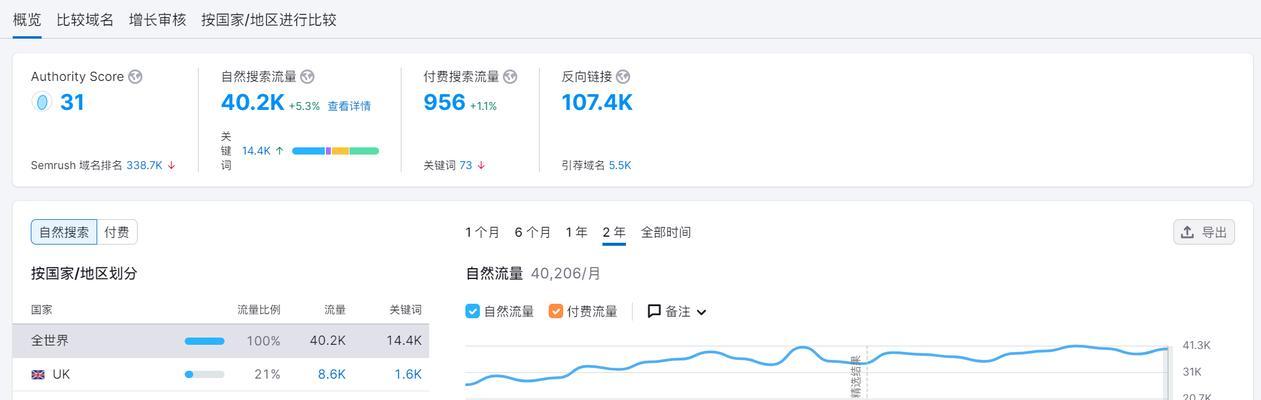Screen dimensions: 1261x400
Task: Toggle the 自然流量 checkbox
Action: coord(473,311)
